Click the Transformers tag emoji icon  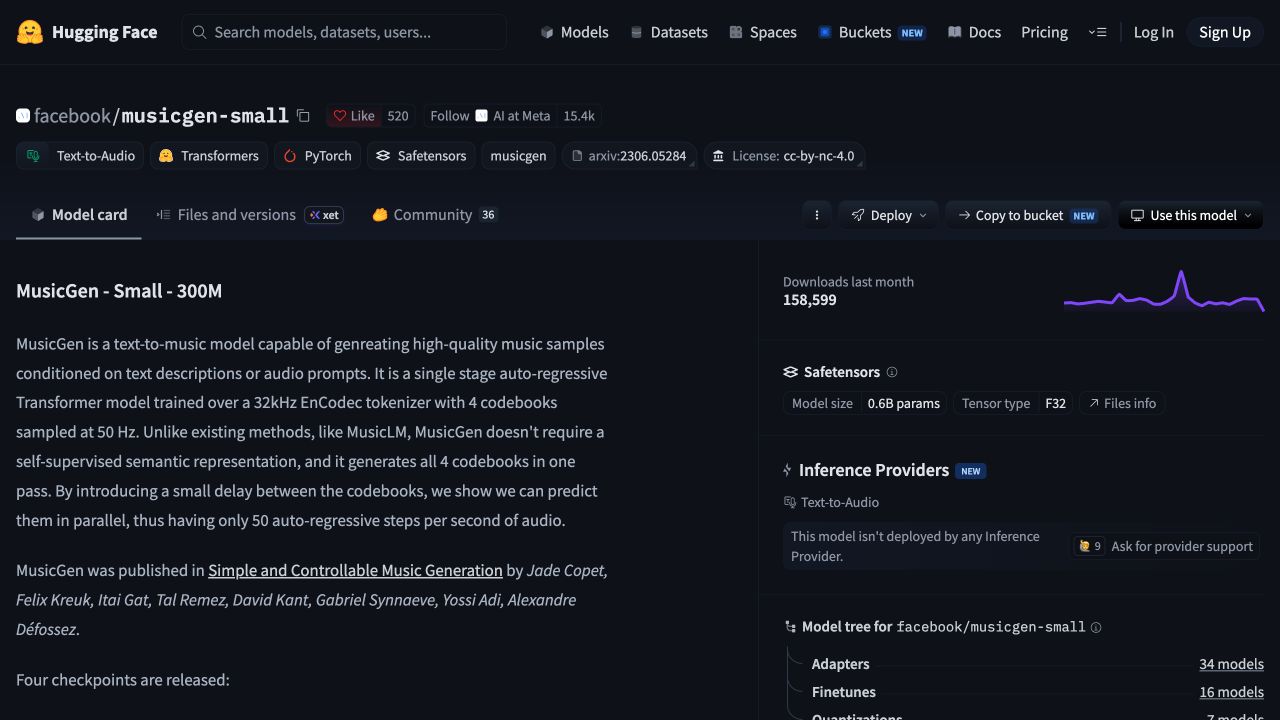(166, 156)
